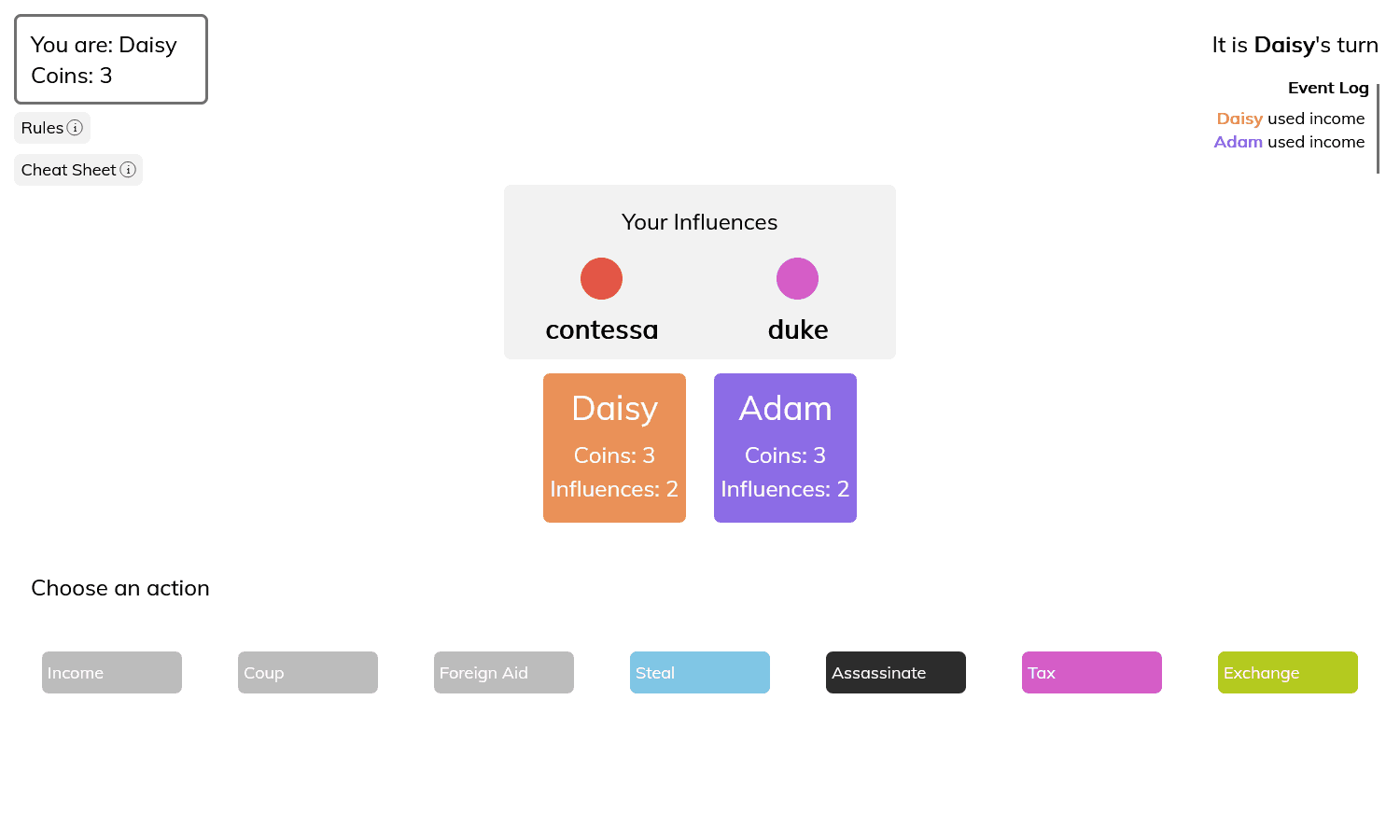The width and height of the screenshot is (1400, 840).
Task: Pick the blue Steal action
Action: pos(700,672)
